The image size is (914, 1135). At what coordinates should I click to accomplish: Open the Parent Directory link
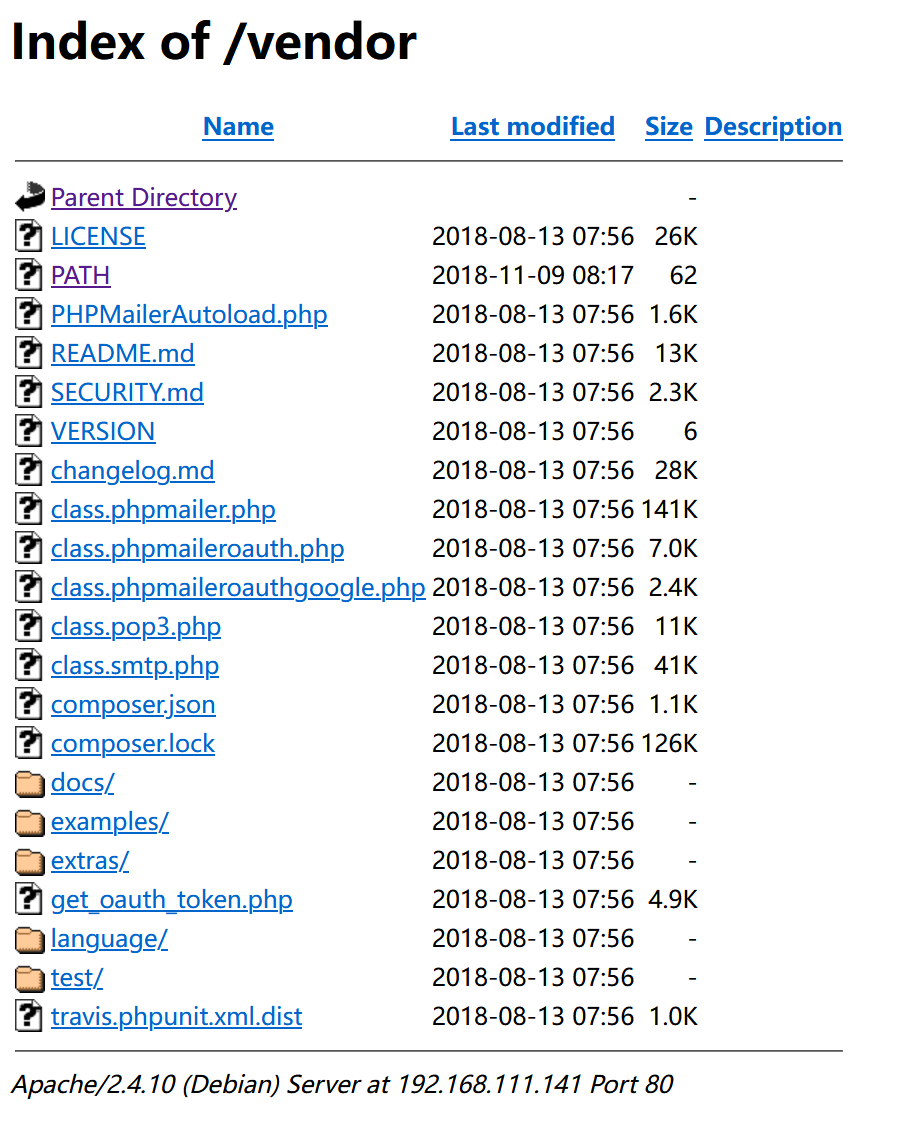144,198
